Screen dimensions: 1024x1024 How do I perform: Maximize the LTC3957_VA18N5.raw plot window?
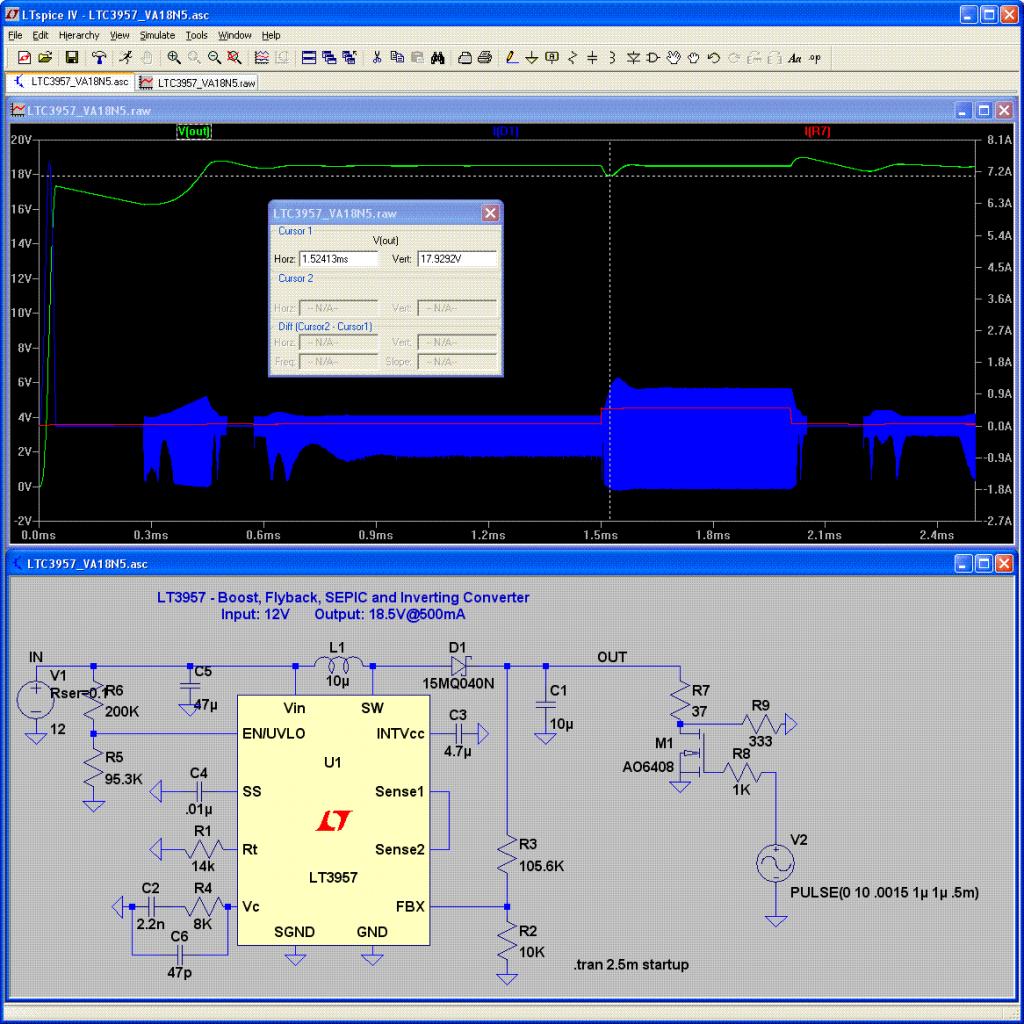984,110
